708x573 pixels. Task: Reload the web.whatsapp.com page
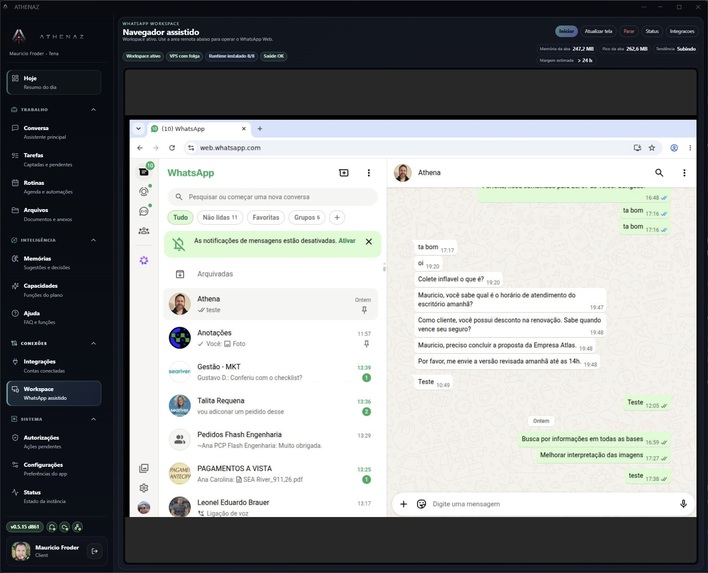tap(172, 148)
